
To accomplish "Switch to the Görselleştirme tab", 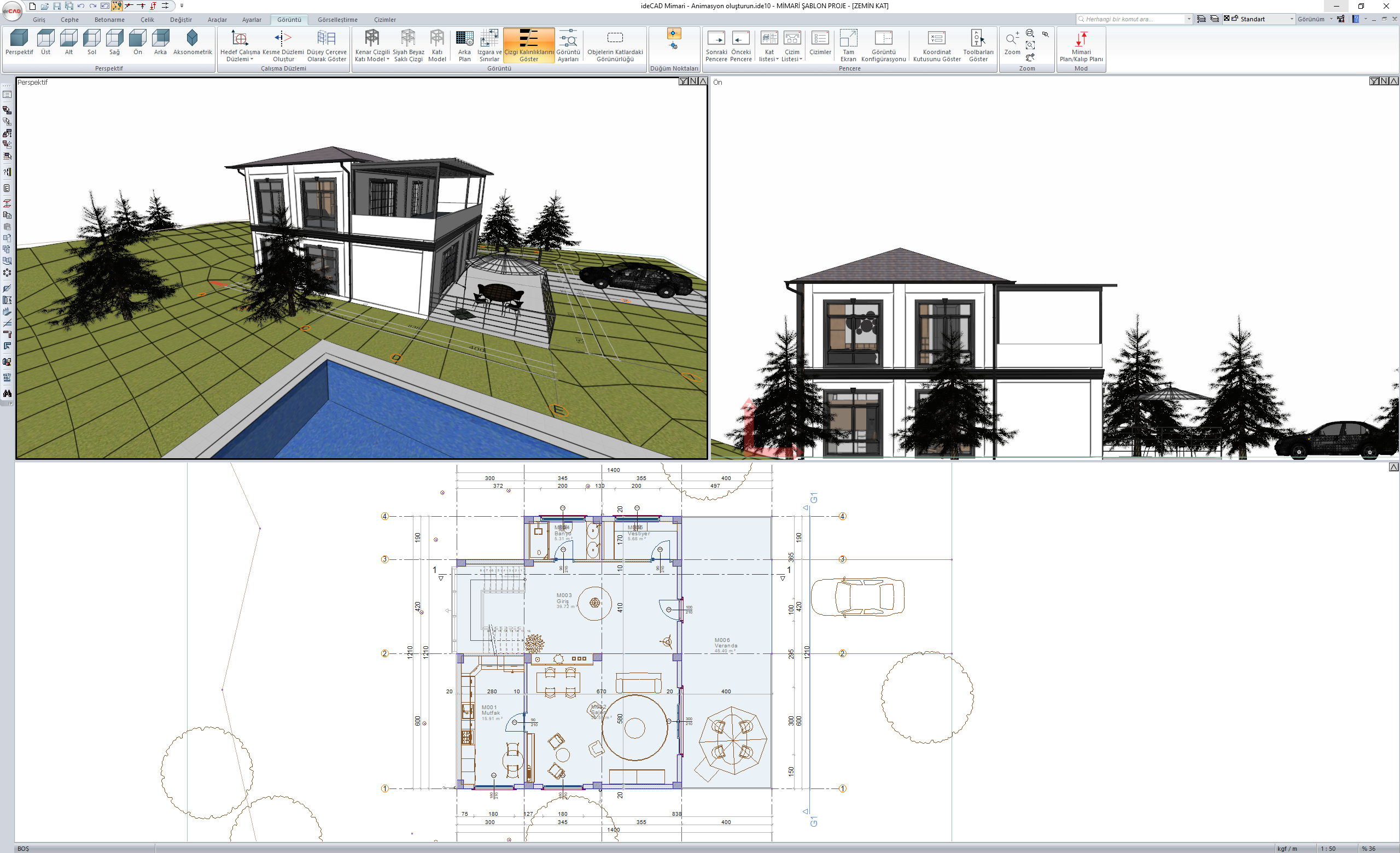I will coord(337,19).
